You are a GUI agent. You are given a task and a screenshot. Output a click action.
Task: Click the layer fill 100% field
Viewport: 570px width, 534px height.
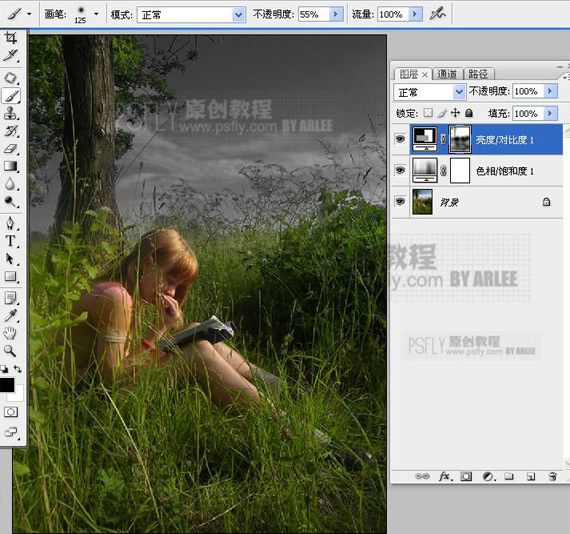click(x=528, y=113)
